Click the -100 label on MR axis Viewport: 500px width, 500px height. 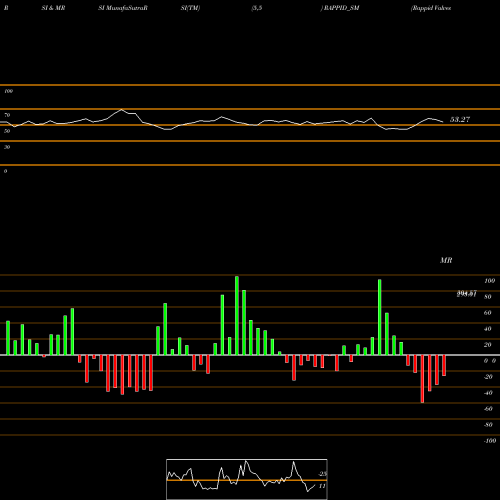[490, 441]
